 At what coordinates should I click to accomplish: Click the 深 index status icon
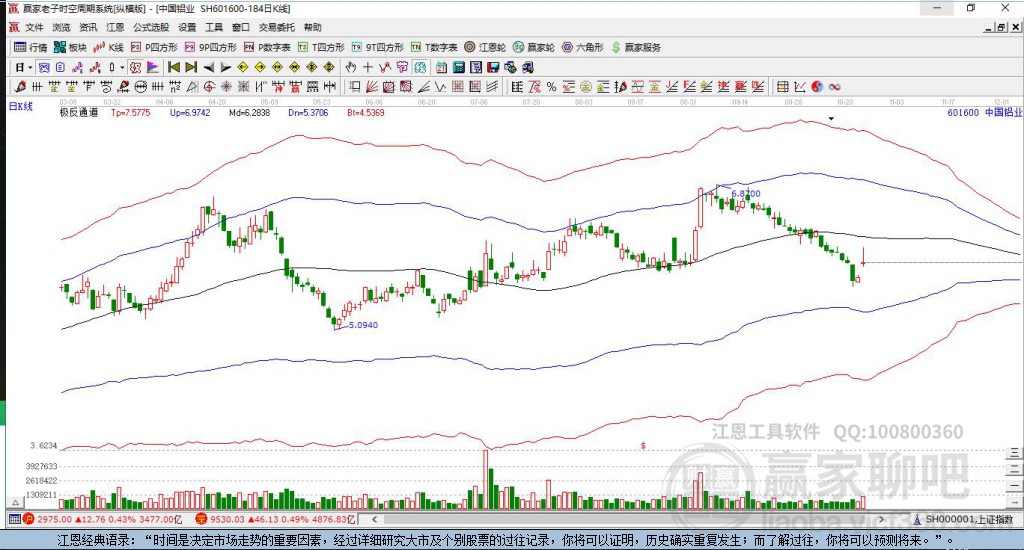(200, 519)
